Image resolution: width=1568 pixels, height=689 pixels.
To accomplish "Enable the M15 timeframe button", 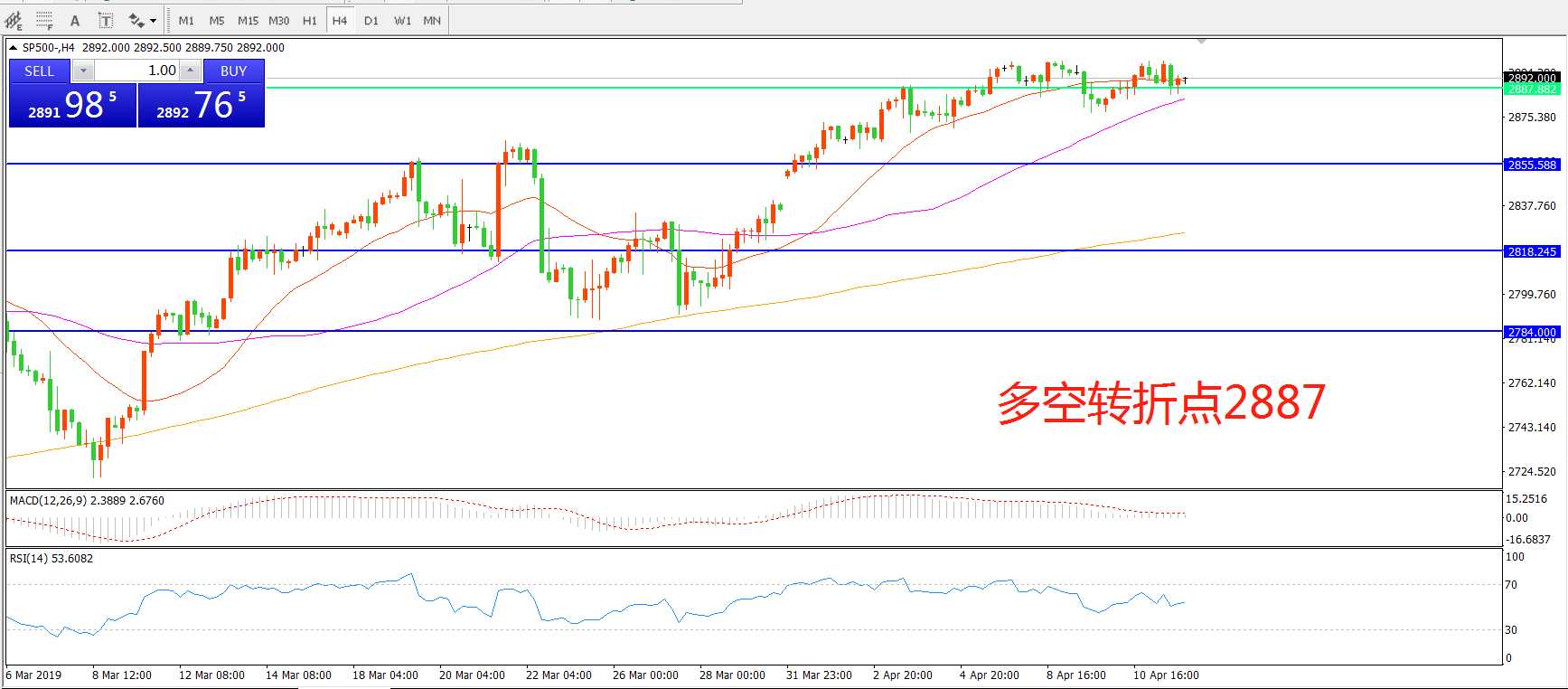I will click(248, 20).
